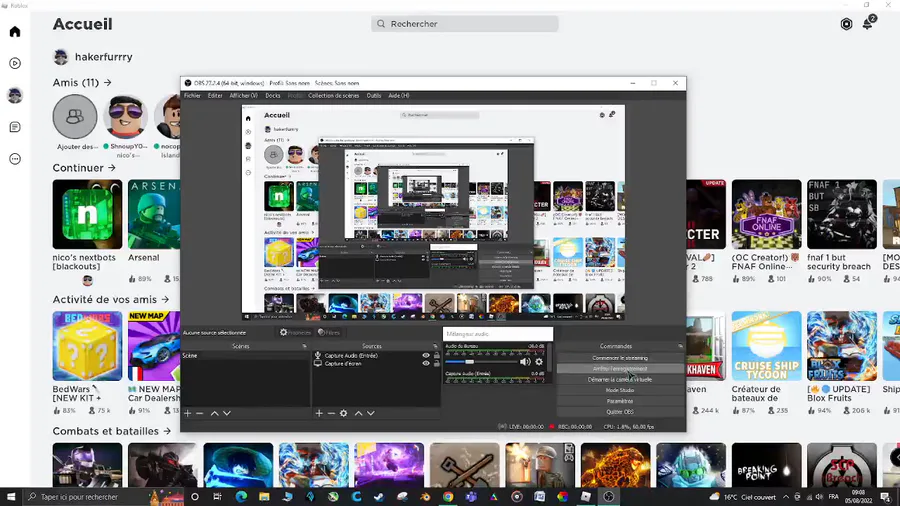Open File Explorer from the taskbar
This screenshot has height=506, width=900.
pos(264,497)
